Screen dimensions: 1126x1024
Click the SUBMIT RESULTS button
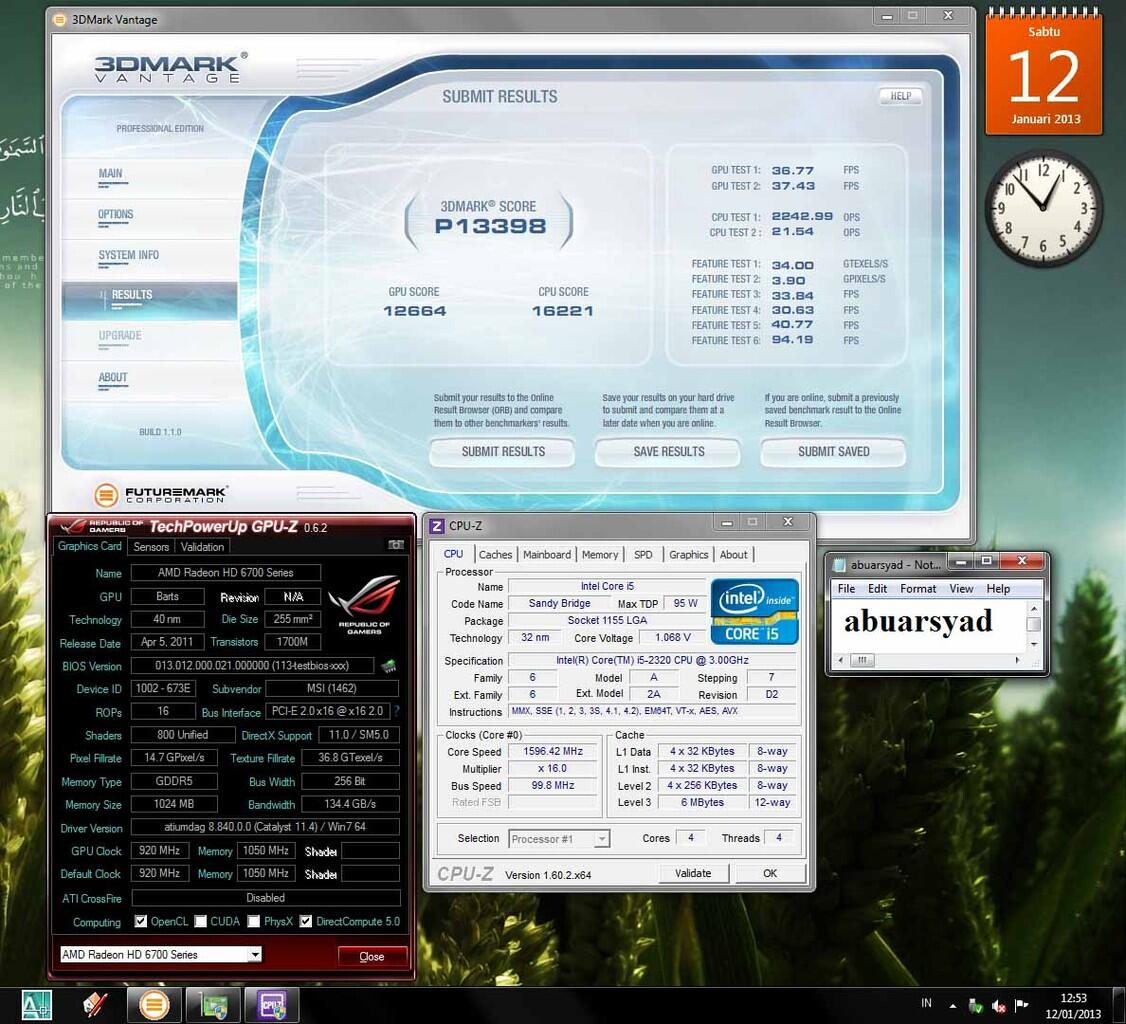pyautogui.click(x=503, y=452)
